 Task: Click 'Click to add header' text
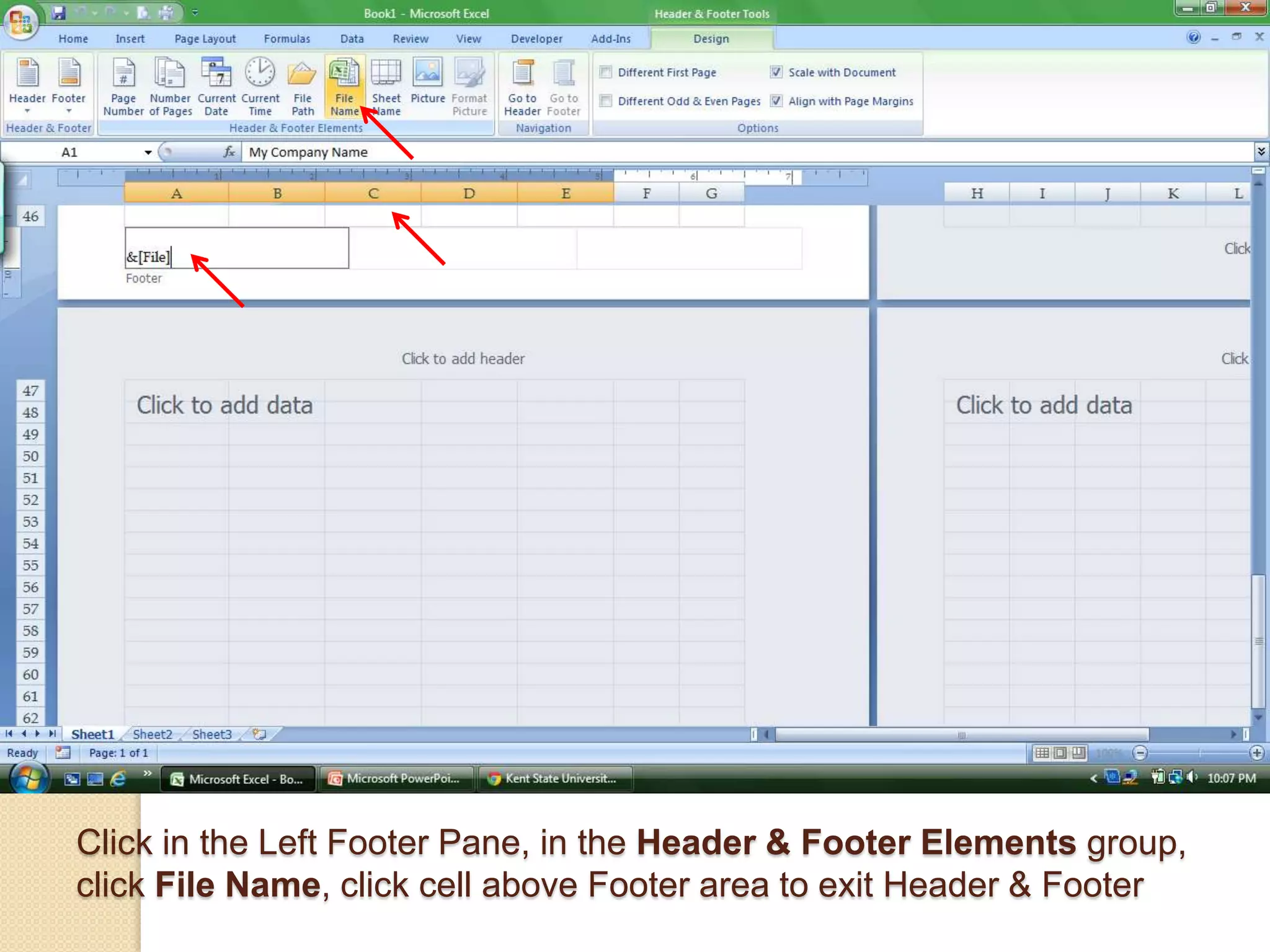463,358
